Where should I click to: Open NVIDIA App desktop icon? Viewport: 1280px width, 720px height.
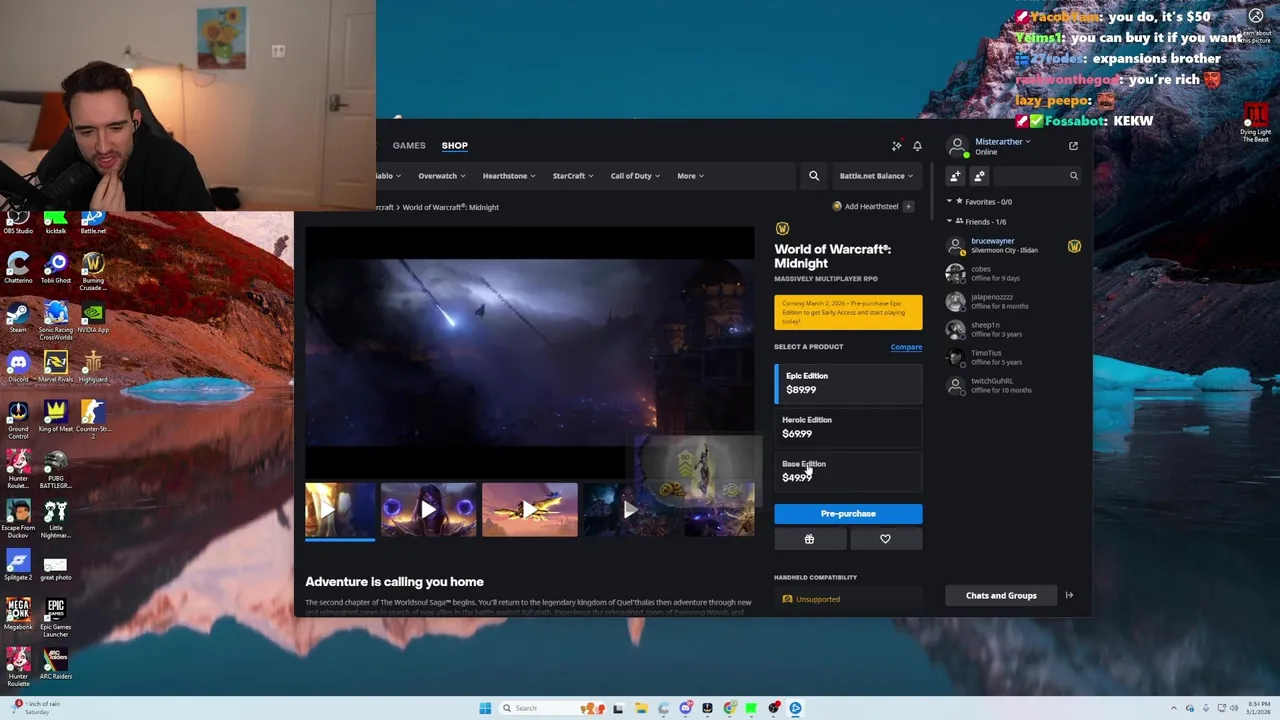coord(93,318)
